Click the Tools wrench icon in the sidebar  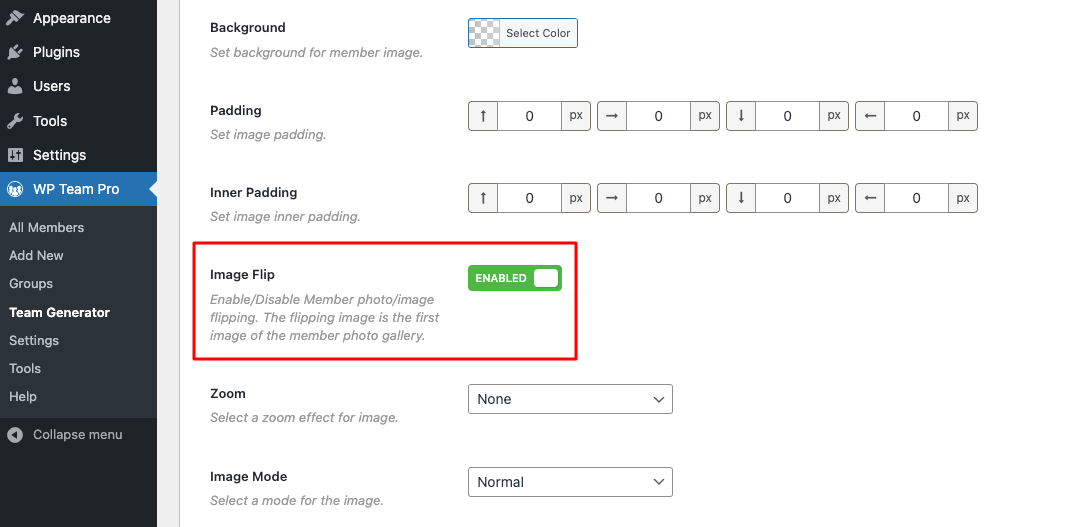[15, 121]
